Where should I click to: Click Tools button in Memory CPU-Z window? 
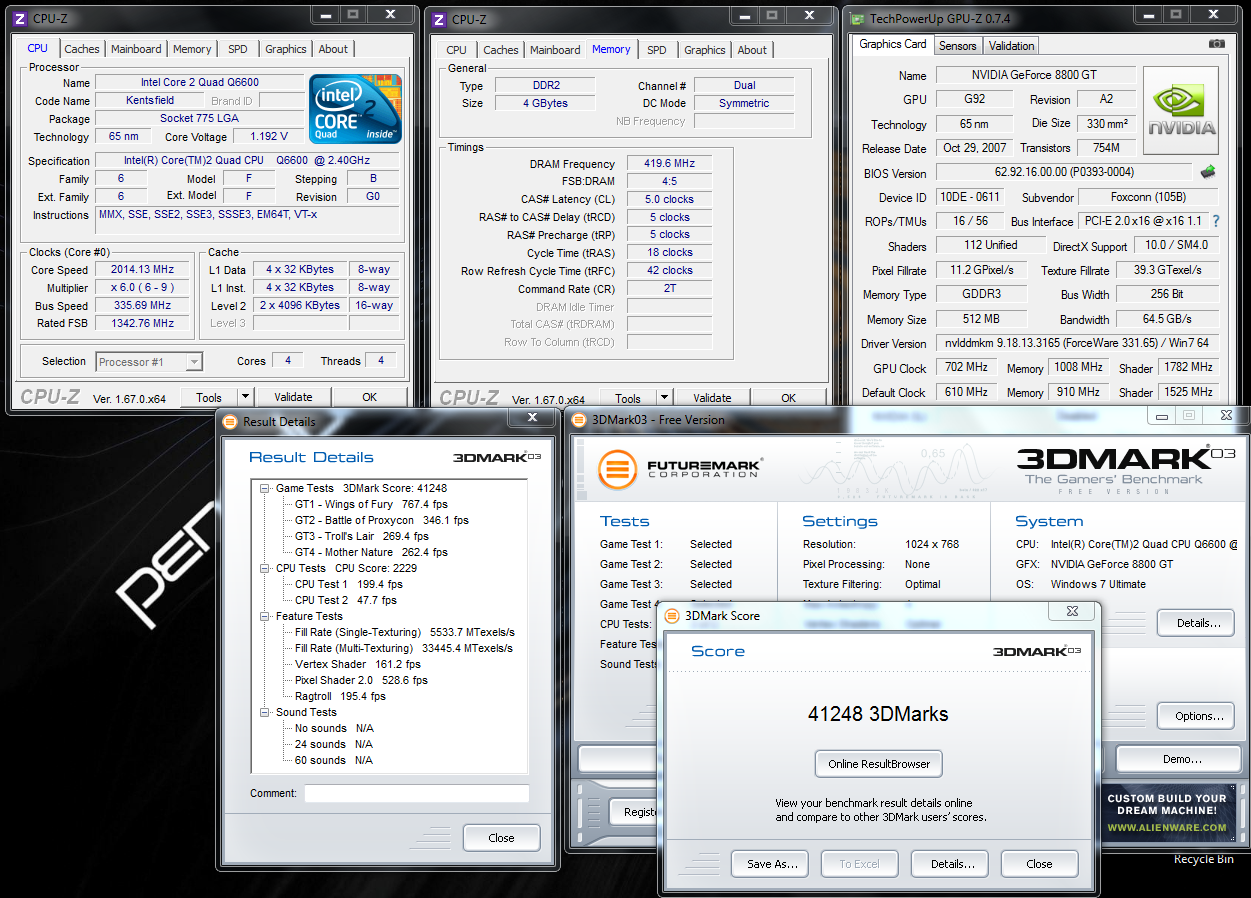628,398
